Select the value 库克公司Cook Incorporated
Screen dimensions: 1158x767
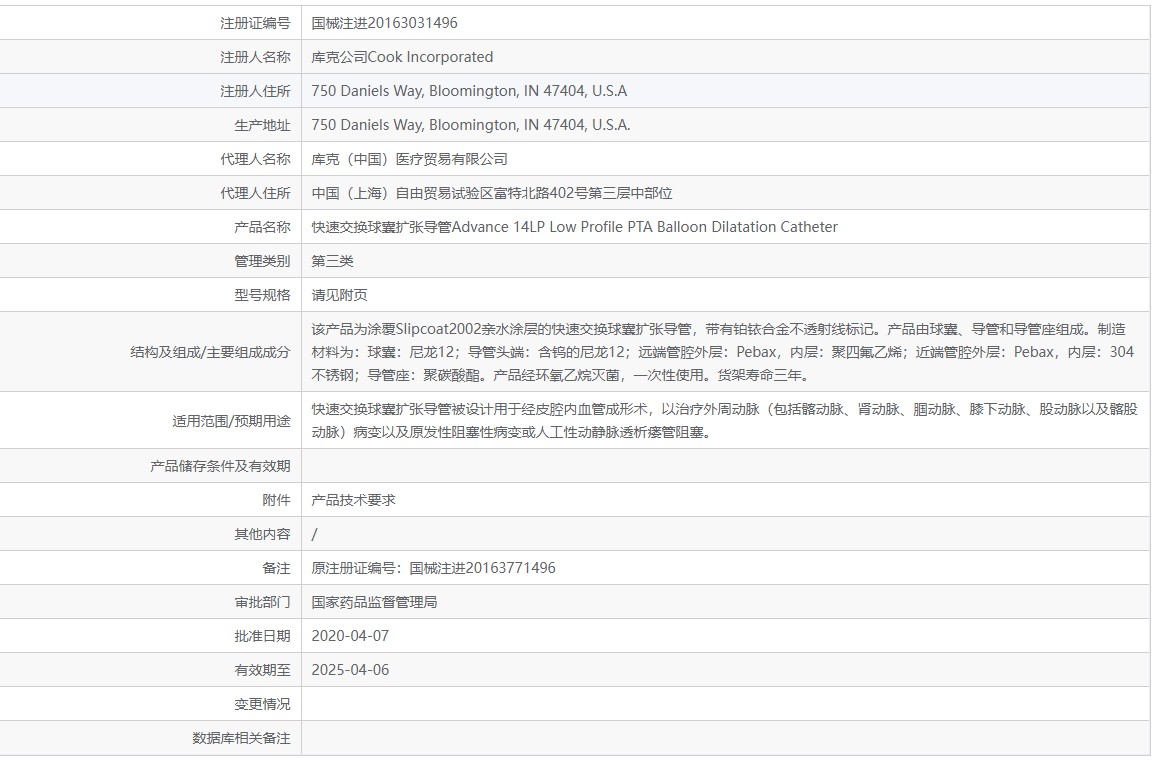402,57
